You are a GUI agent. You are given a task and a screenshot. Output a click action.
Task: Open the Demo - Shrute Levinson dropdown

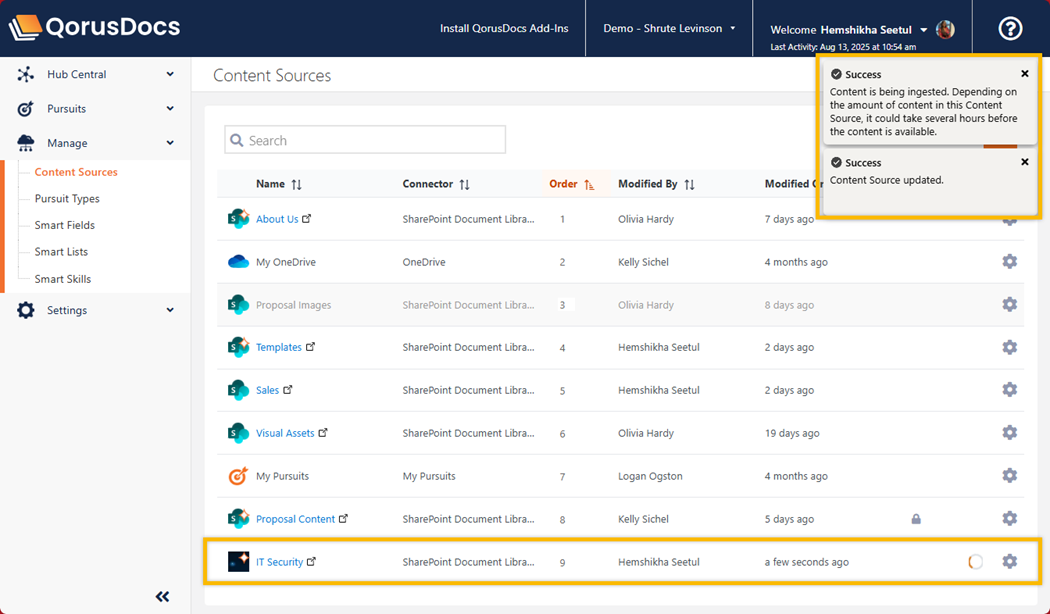click(669, 29)
